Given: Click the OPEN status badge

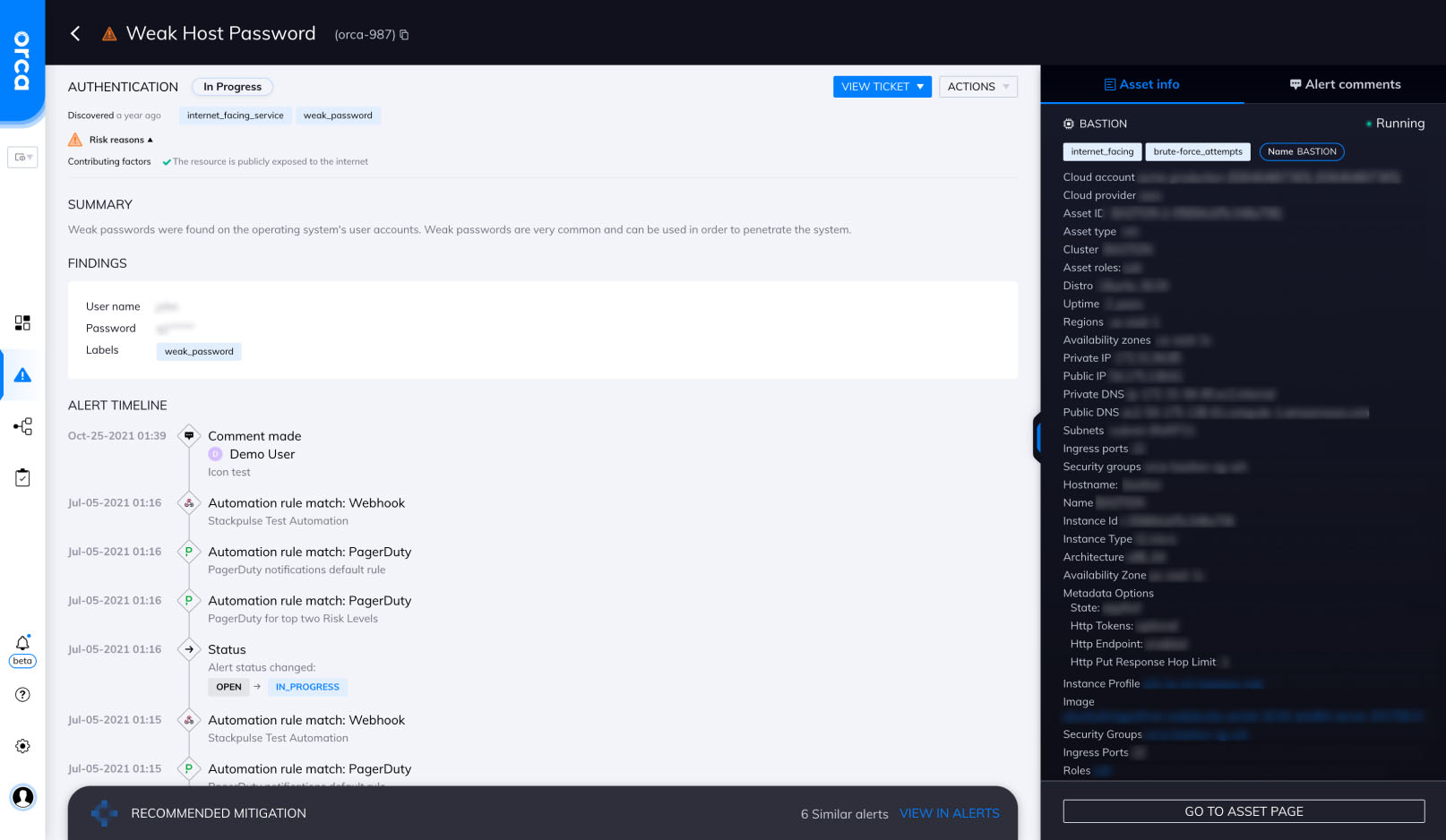Looking at the screenshot, I should pyautogui.click(x=228, y=687).
